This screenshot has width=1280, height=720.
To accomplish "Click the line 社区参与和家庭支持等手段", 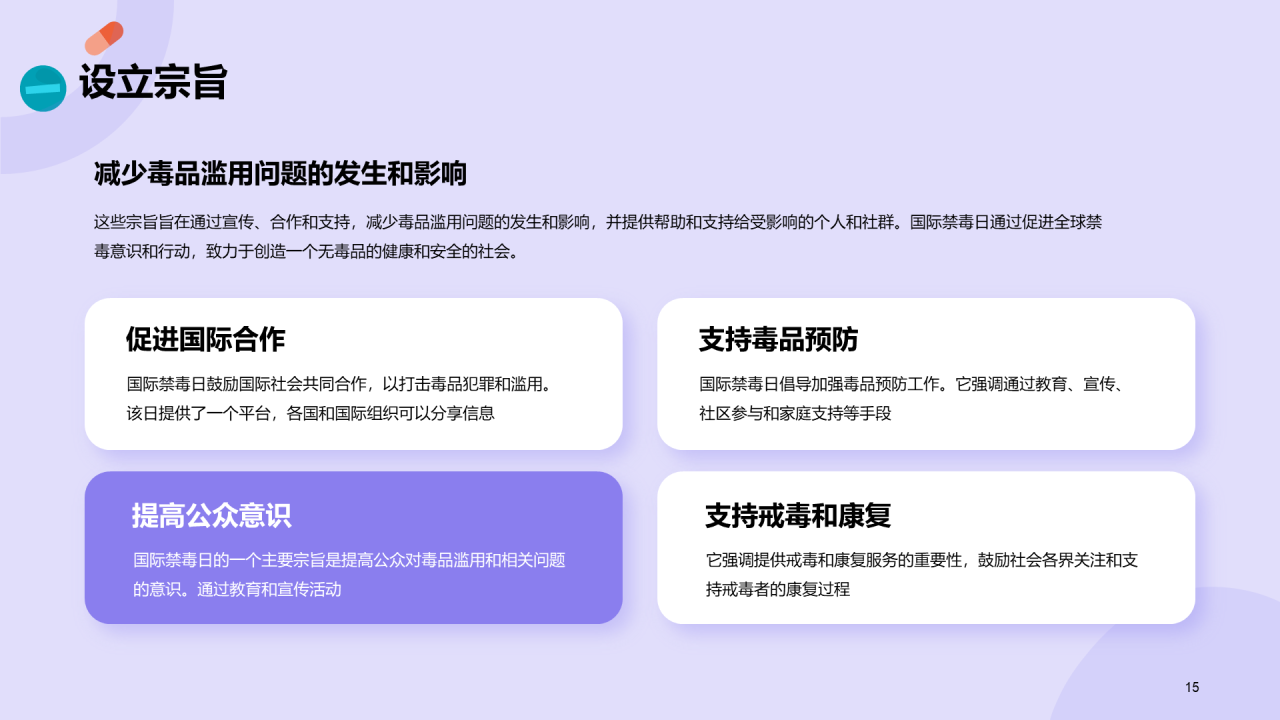I will [x=795, y=412].
